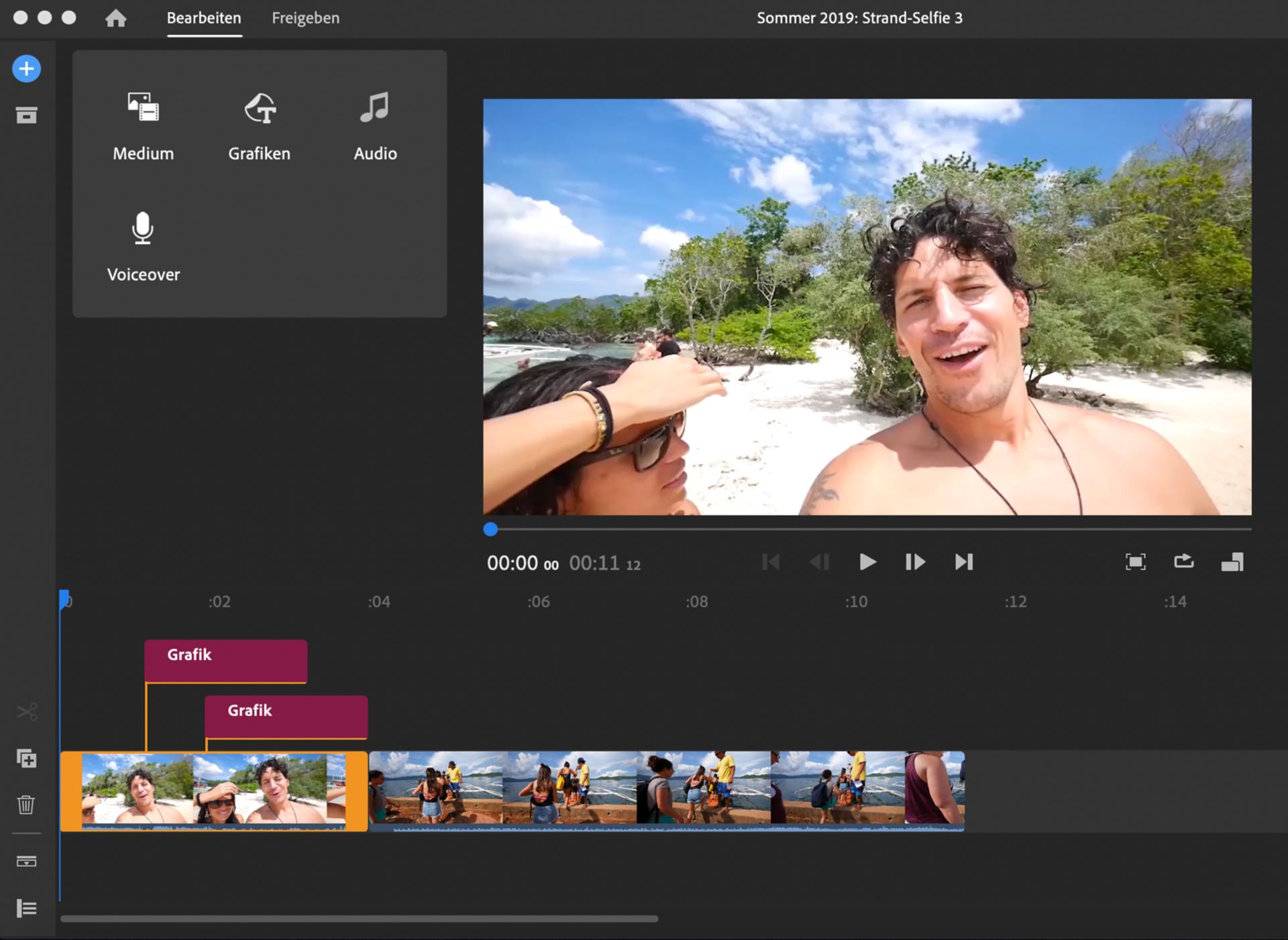The image size is (1288, 940).
Task: Toggle loop playback icon
Action: click(x=1183, y=562)
